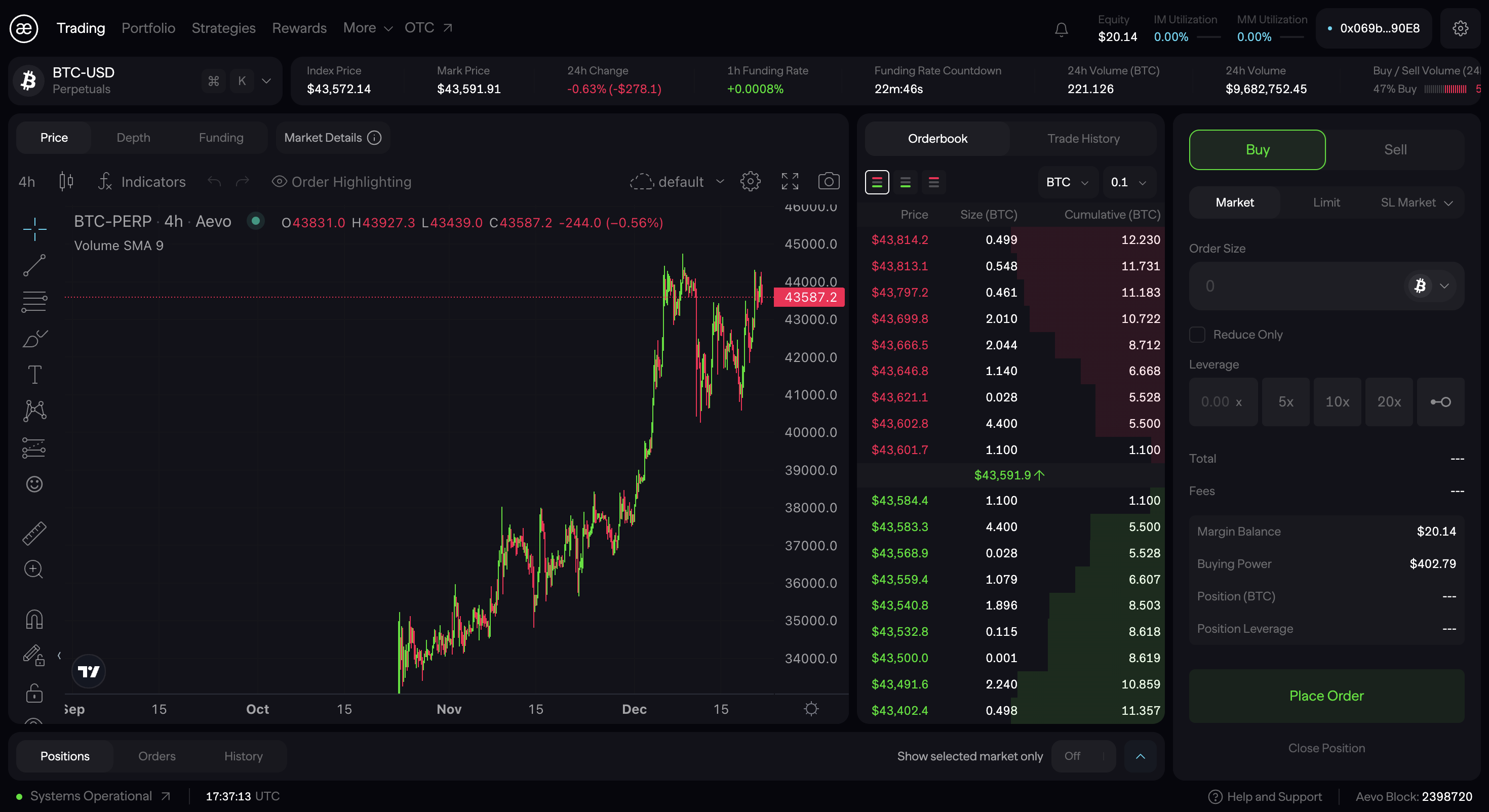Take a chart screenshot with camera icon
The height and width of the screenshot is (812, 1489).
coord(829,181)
